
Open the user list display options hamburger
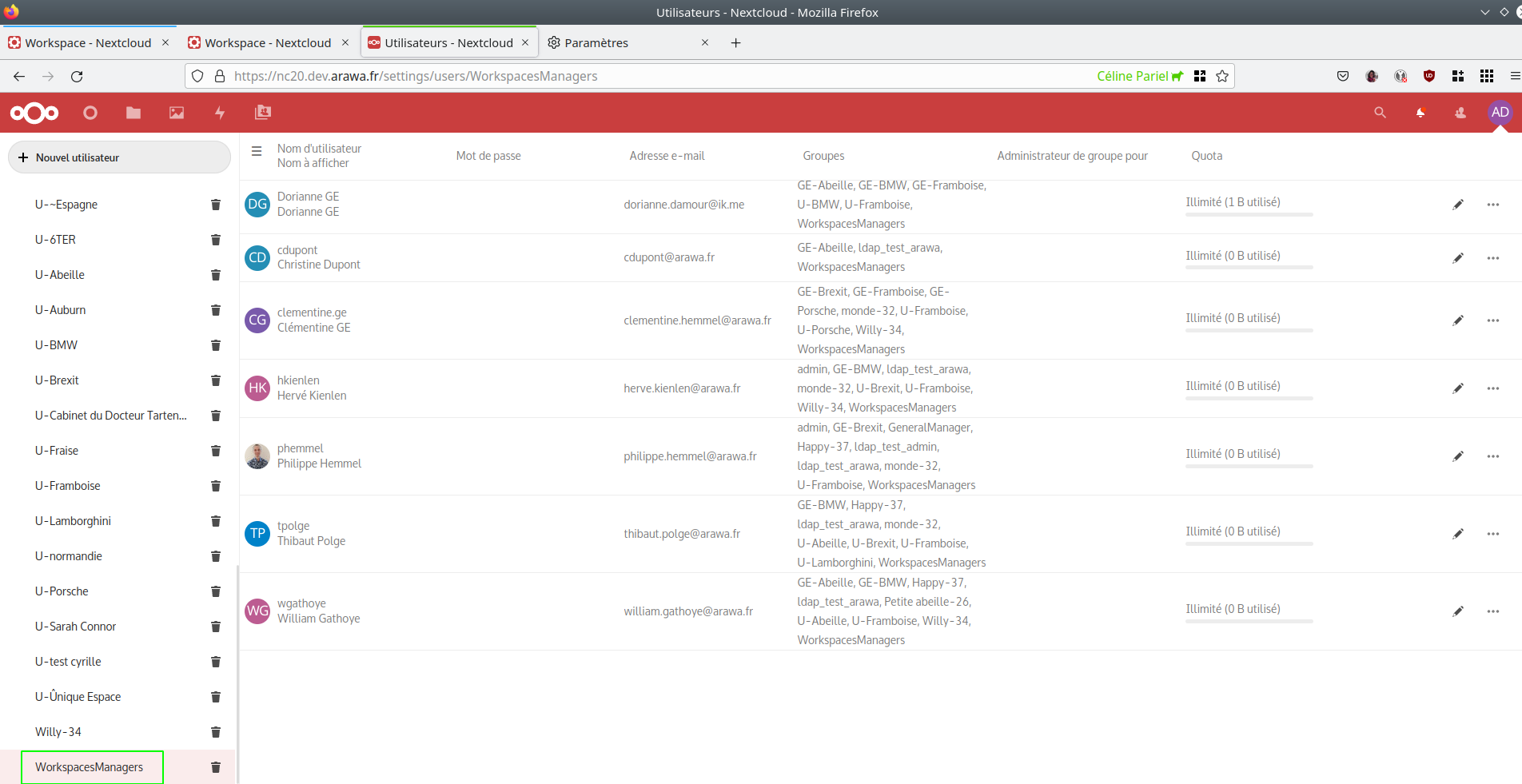coord(256,150)
